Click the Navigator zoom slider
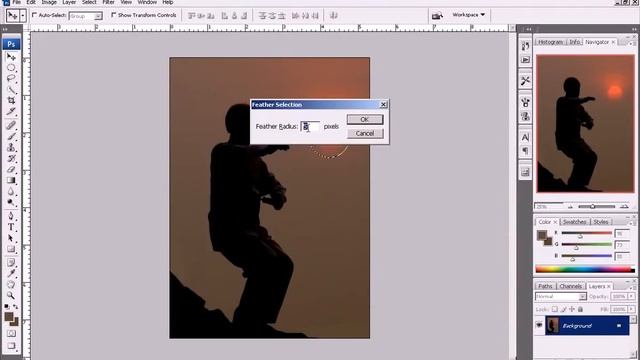 point(597,207)
